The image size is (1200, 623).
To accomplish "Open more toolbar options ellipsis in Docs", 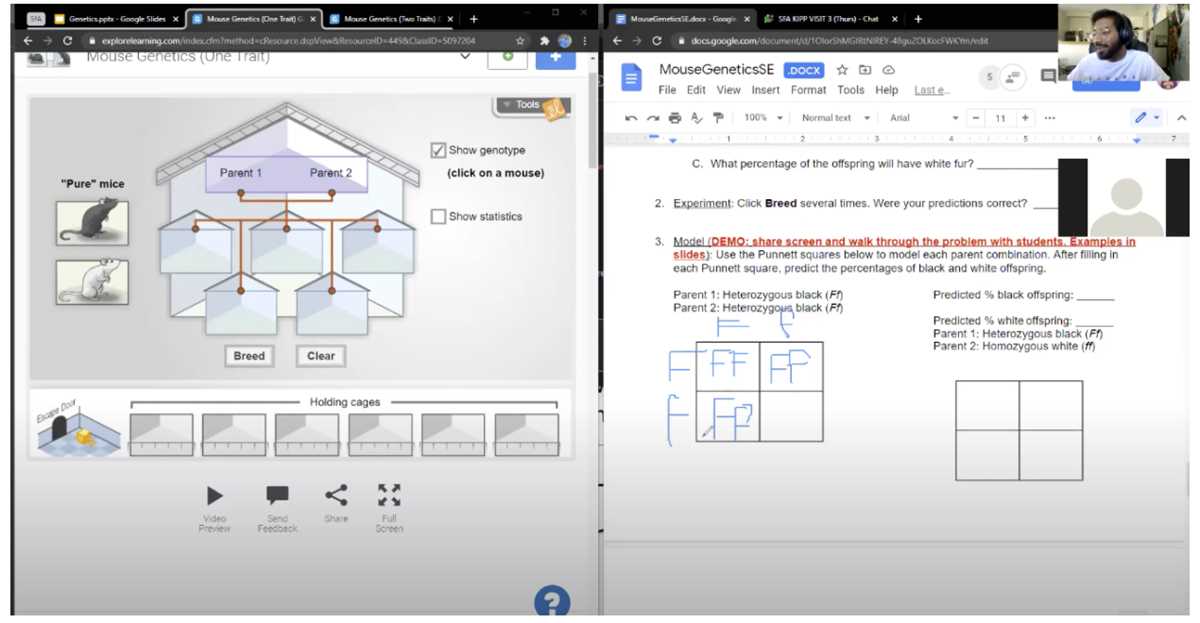I will (1049, 118).
